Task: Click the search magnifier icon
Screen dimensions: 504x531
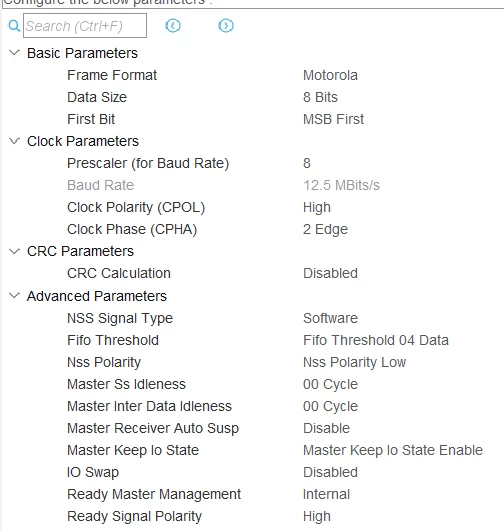Action: (14, 25)
